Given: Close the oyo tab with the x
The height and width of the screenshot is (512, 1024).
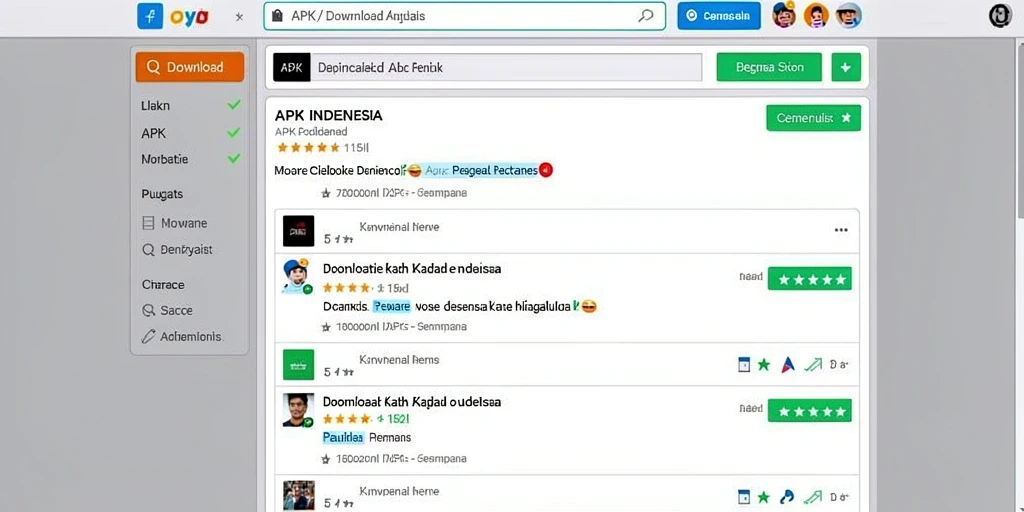Looking at the screenshot, I should pyautogui.click(x=239, y=17).
